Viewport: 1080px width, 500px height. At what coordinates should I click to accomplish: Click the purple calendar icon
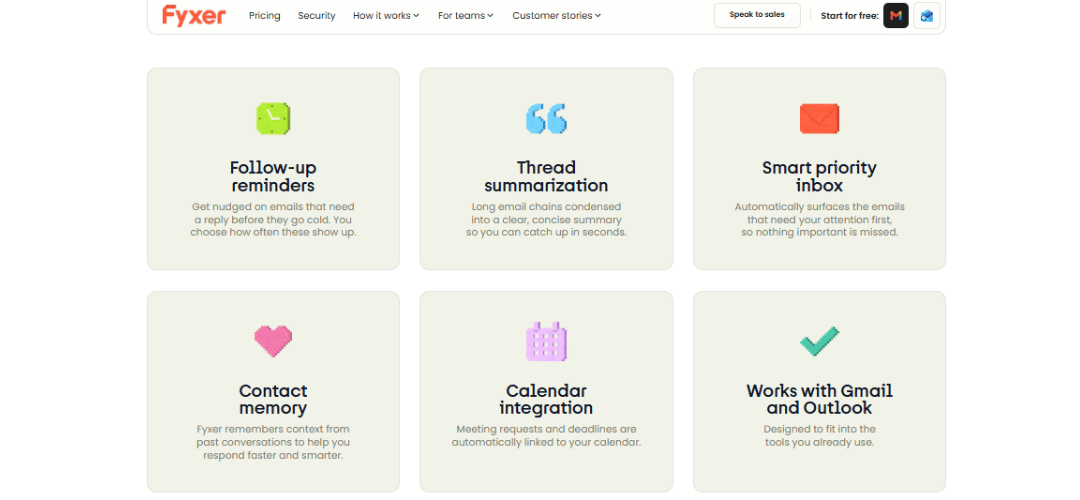click(546, 342)
